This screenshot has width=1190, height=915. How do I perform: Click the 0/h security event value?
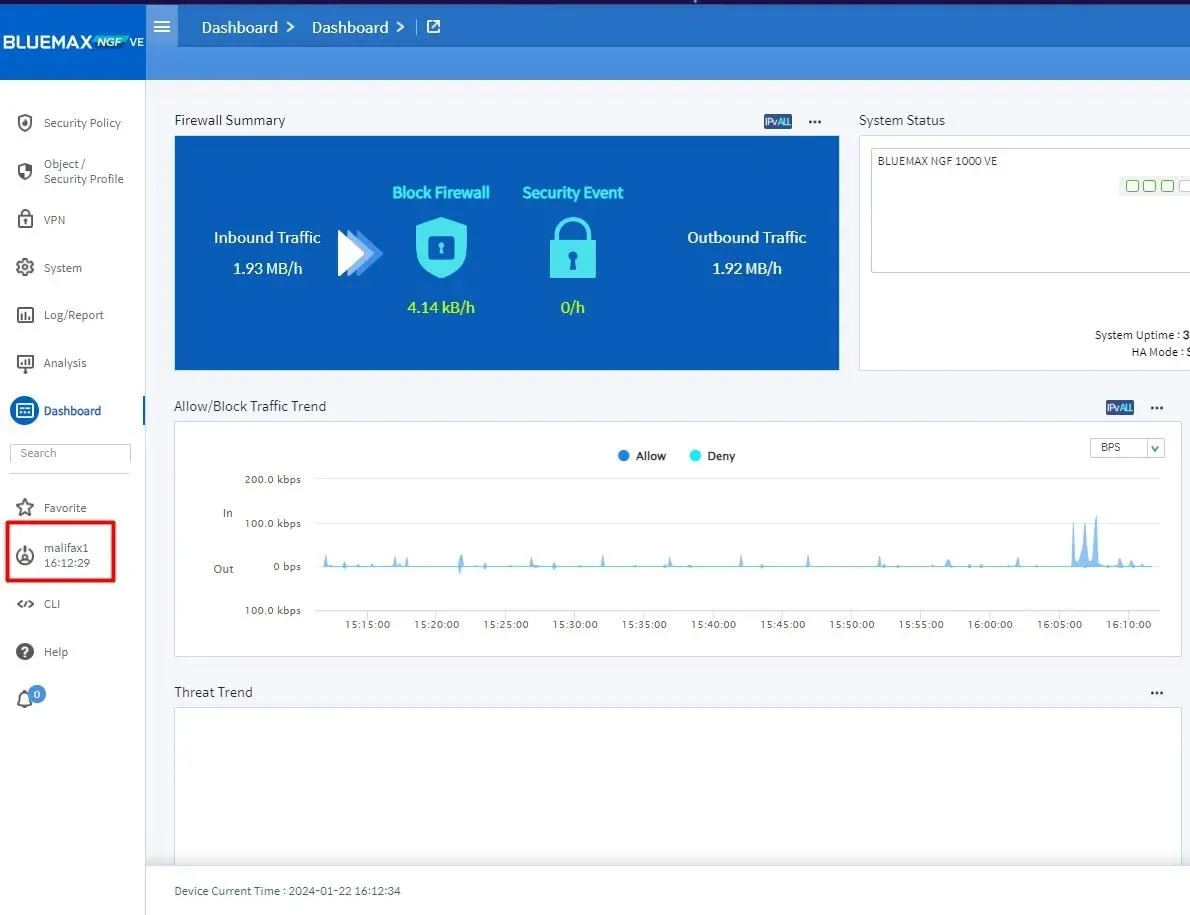pos(573,307)
